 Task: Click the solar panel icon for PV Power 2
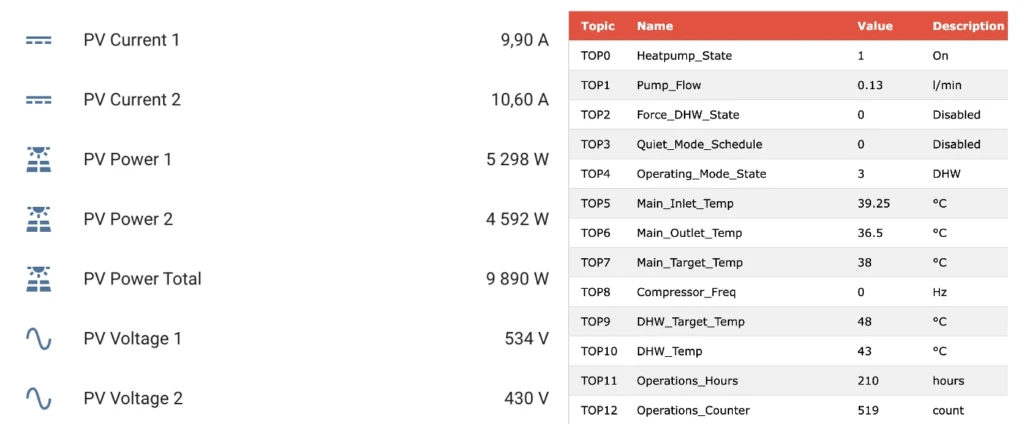tap(38, 219)
